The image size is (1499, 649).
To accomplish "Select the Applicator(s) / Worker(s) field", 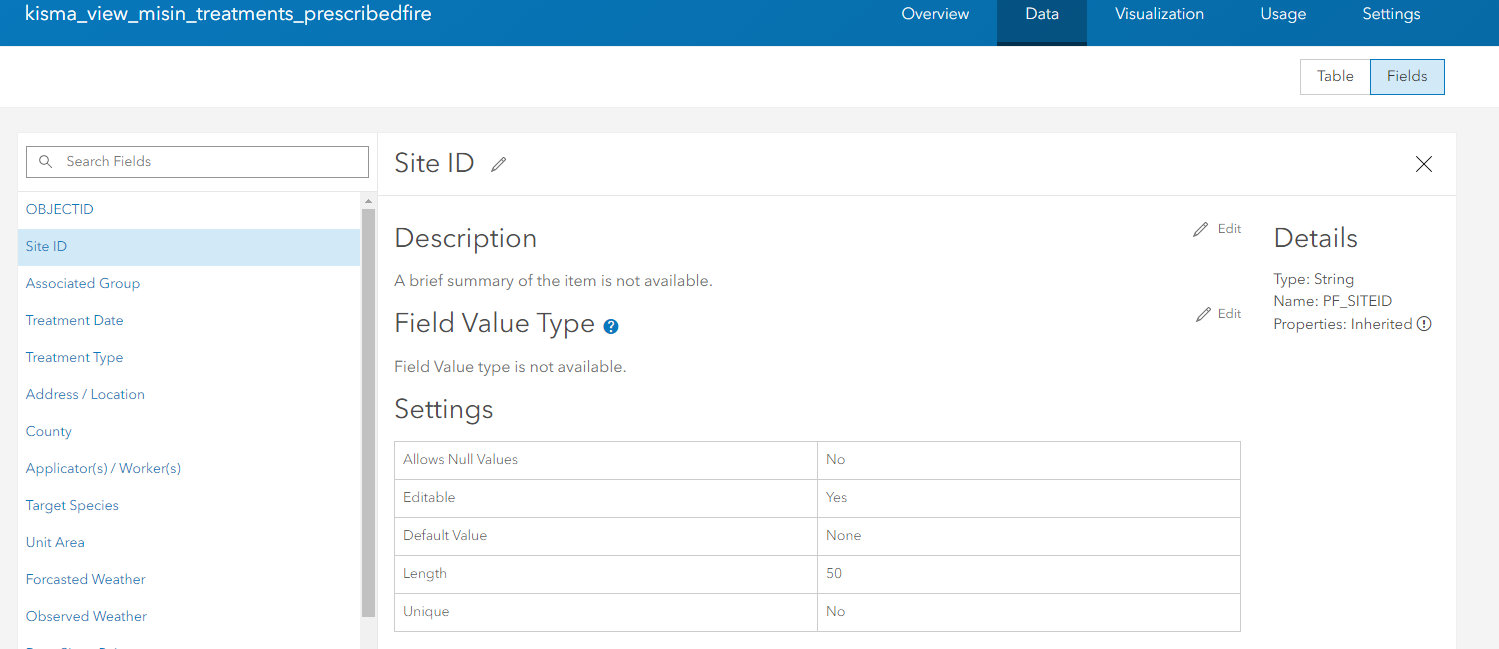I will click(x=103, y=469).
